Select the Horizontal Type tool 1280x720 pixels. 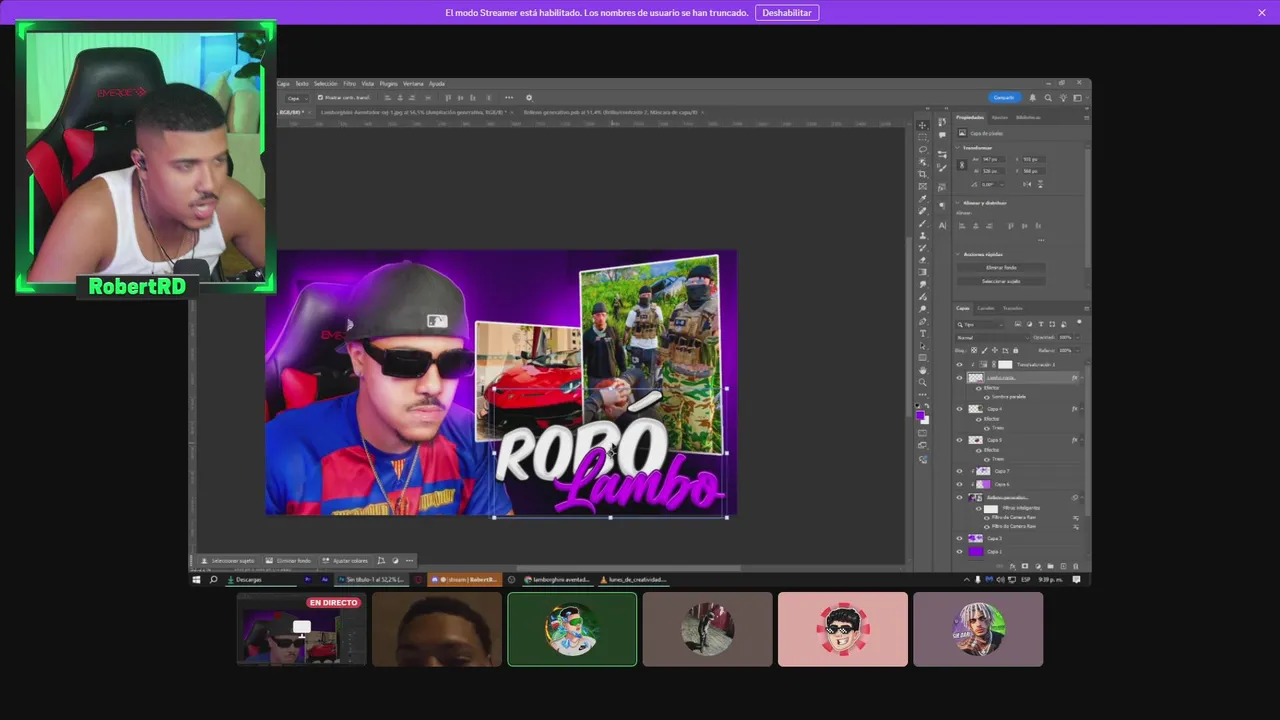click(x=922, y=333)
